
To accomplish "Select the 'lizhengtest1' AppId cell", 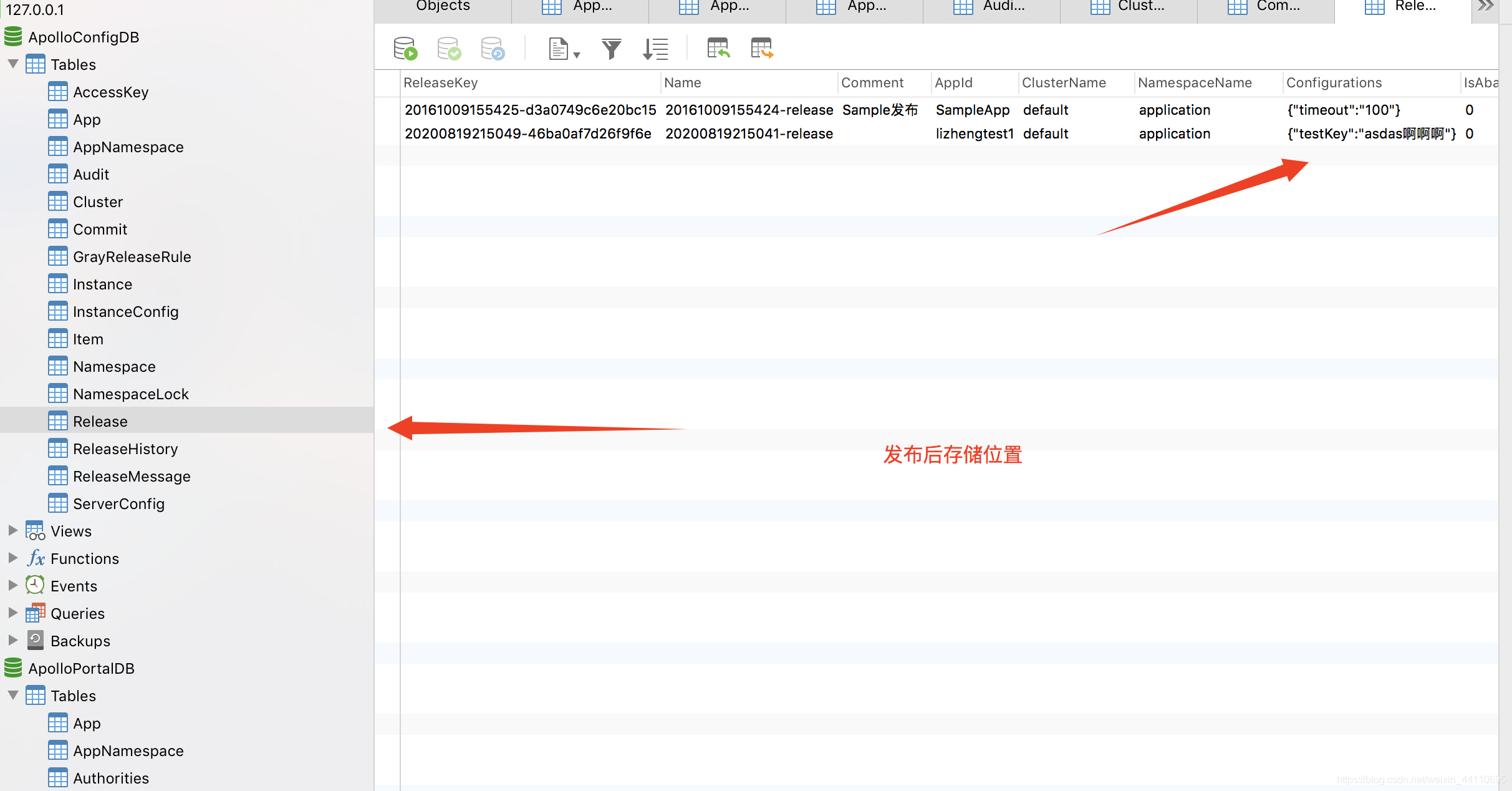I will coord(975,133).
